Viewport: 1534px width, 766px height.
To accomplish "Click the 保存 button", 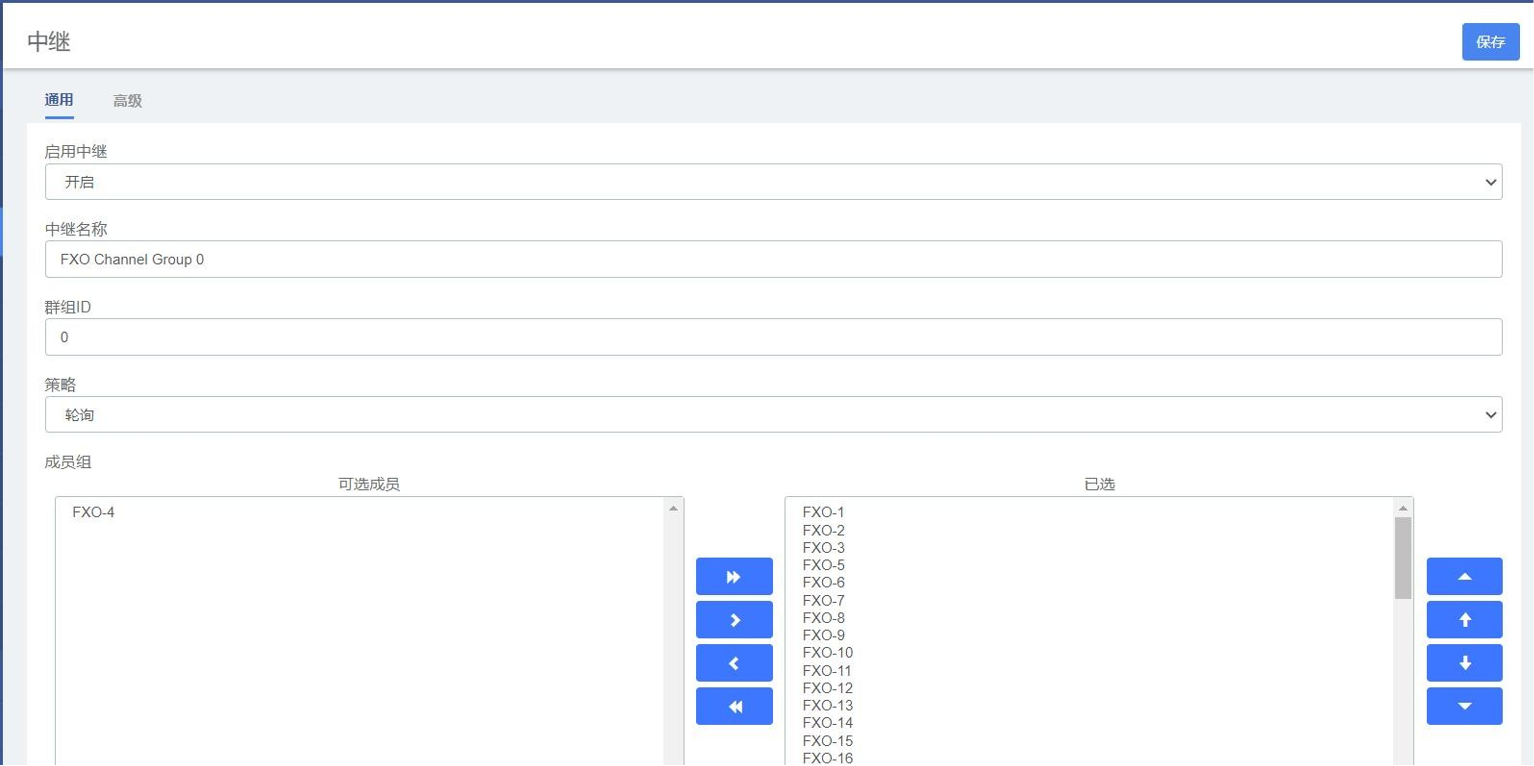I will (1490, 42).
